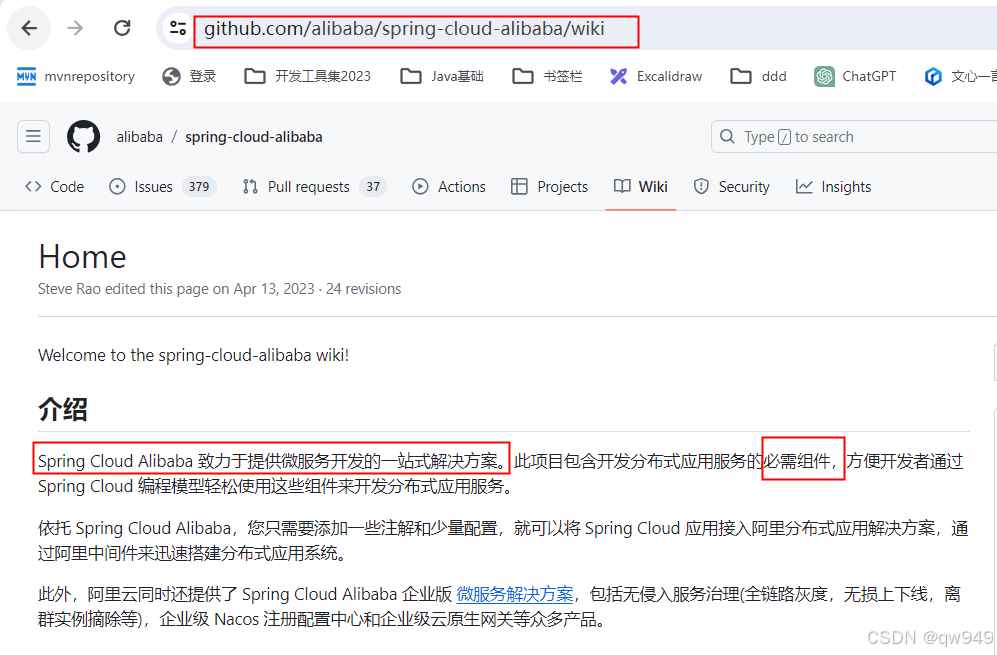Switch to the Actions tab
The height and width of the screenshot is (655, 997).
tap(449, 186)
